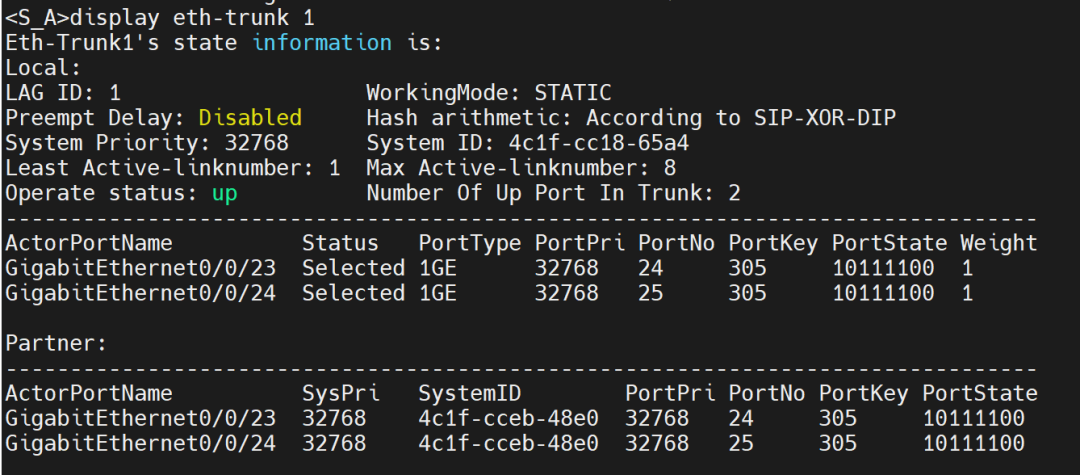Click the 'SysPri' column header
This screenshot has width=1080, height=475.
[340, 394]
